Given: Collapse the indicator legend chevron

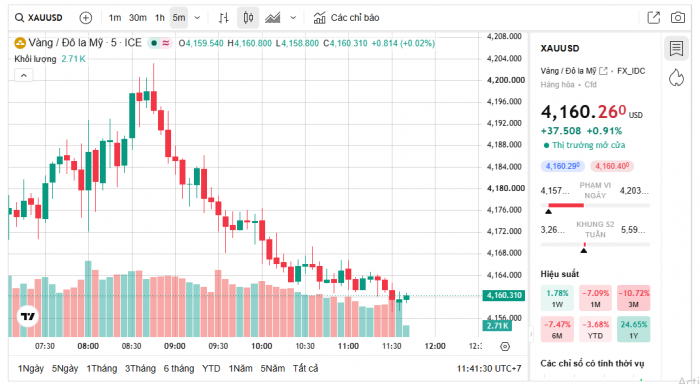Looking at the screenshot, I should click(24, 75).
